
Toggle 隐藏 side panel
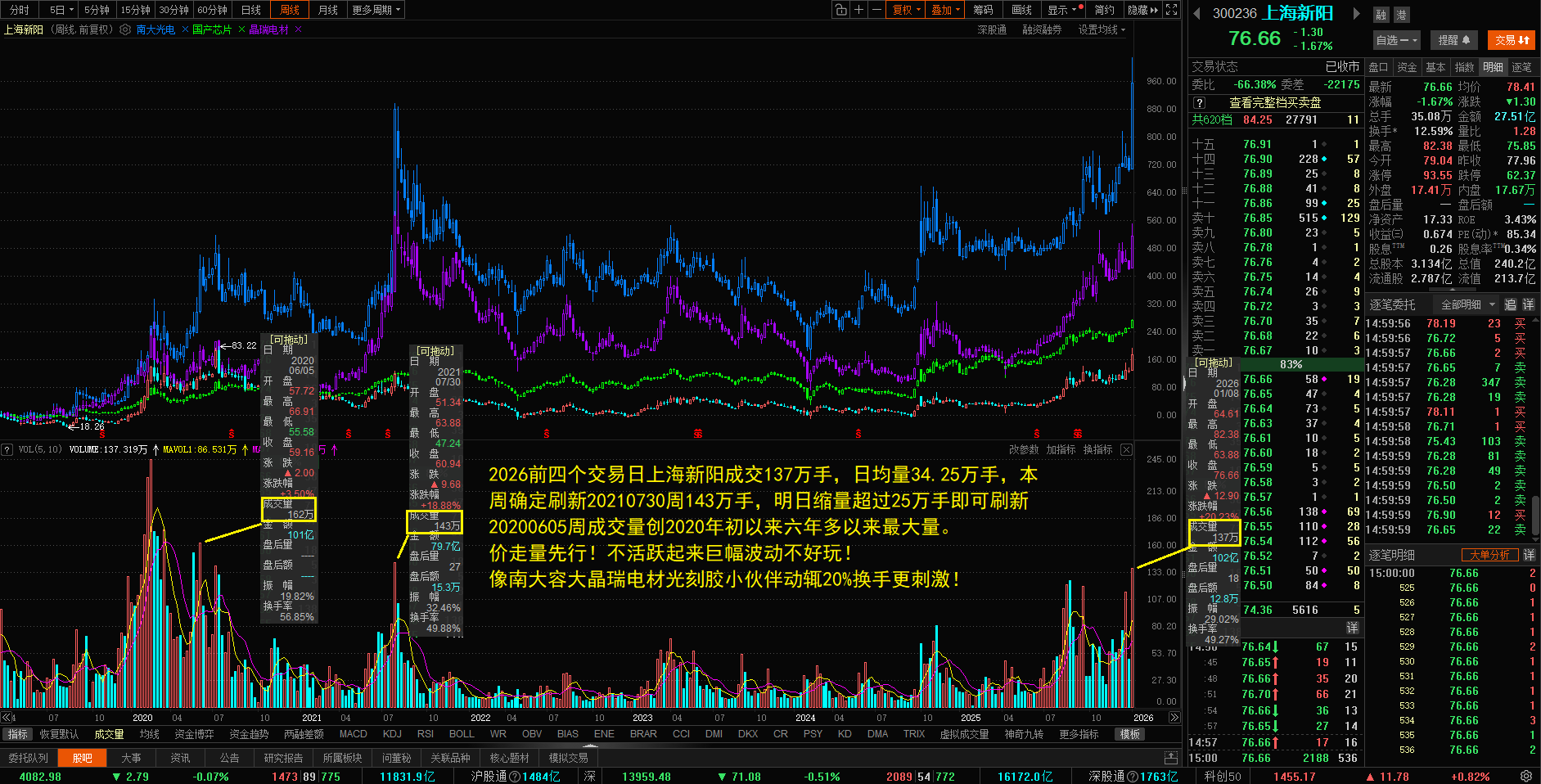tap(1142, 10)
